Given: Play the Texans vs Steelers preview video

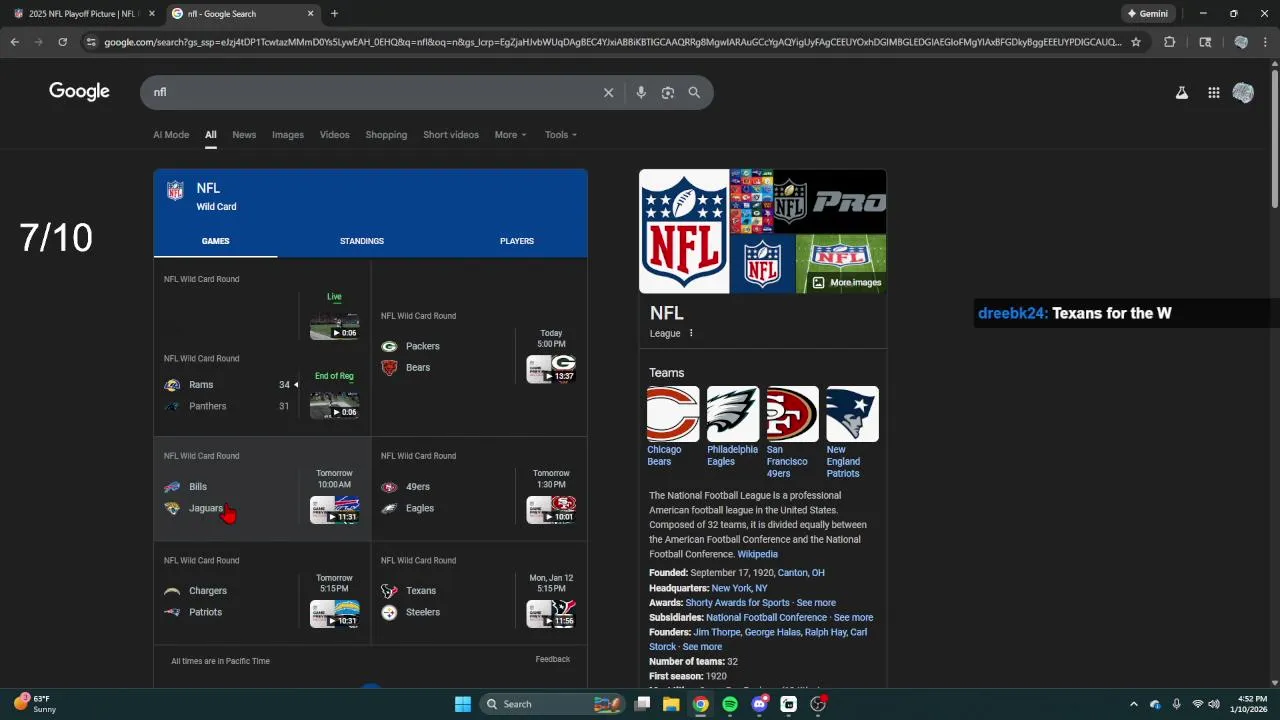Looking at the screenshot, I should point(551,613).
